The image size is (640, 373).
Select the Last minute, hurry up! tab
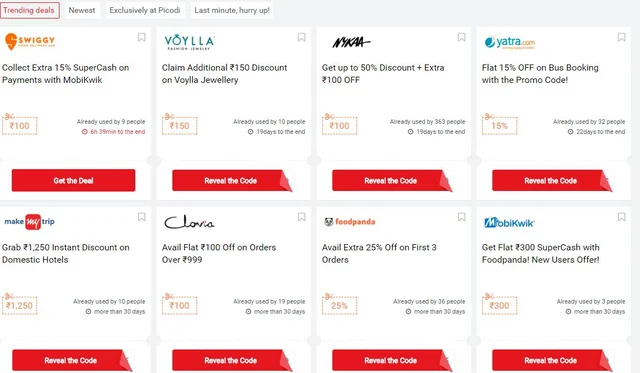(x=232, y=10)
